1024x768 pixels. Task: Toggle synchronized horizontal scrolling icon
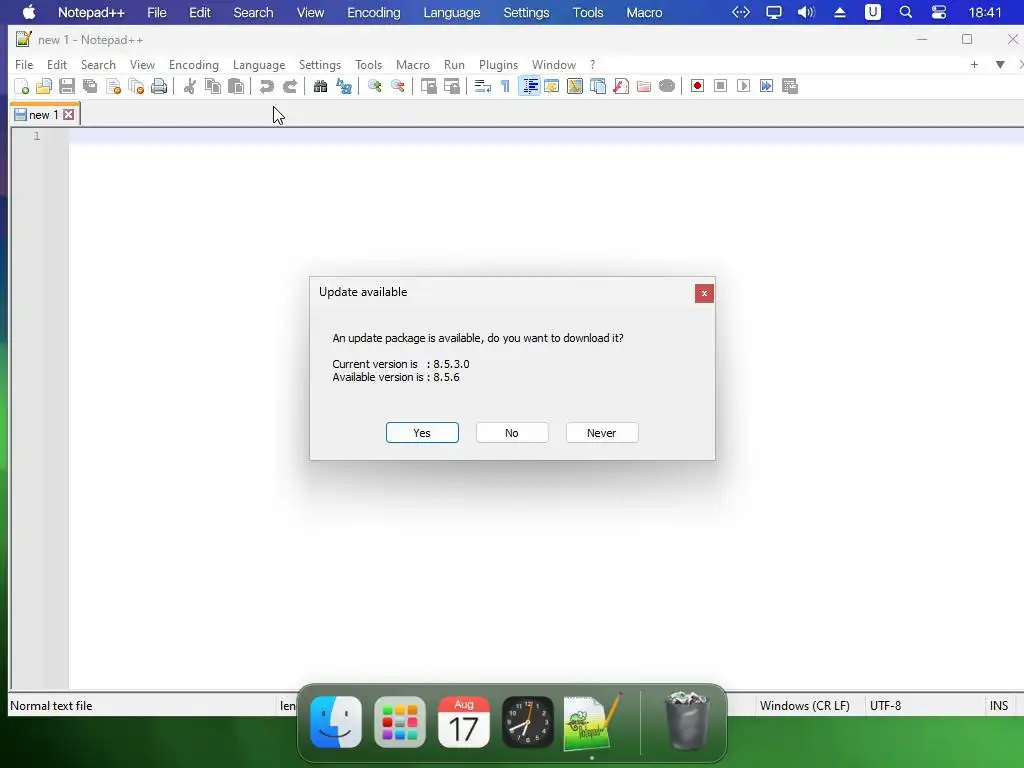(452, 86)
